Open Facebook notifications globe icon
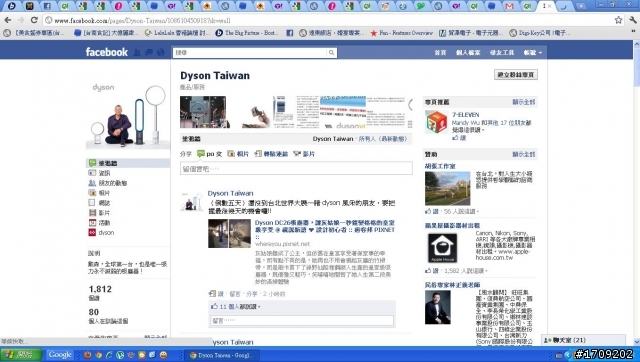Image resolution: width=640 pixels, height=362 pixels. 161,52
